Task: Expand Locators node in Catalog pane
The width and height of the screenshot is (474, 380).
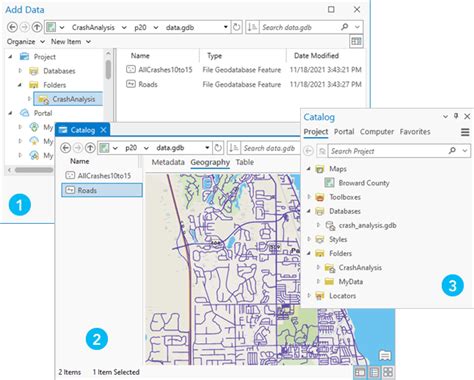Action: [309, 295]
